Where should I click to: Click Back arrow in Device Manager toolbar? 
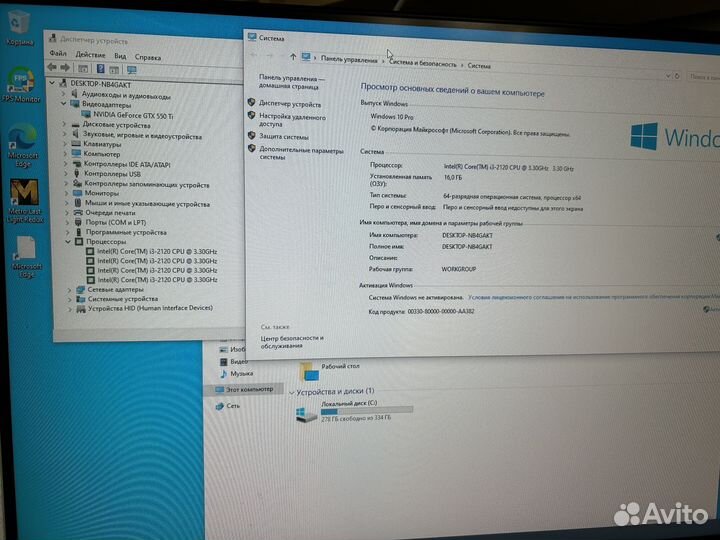pos(52,68)
